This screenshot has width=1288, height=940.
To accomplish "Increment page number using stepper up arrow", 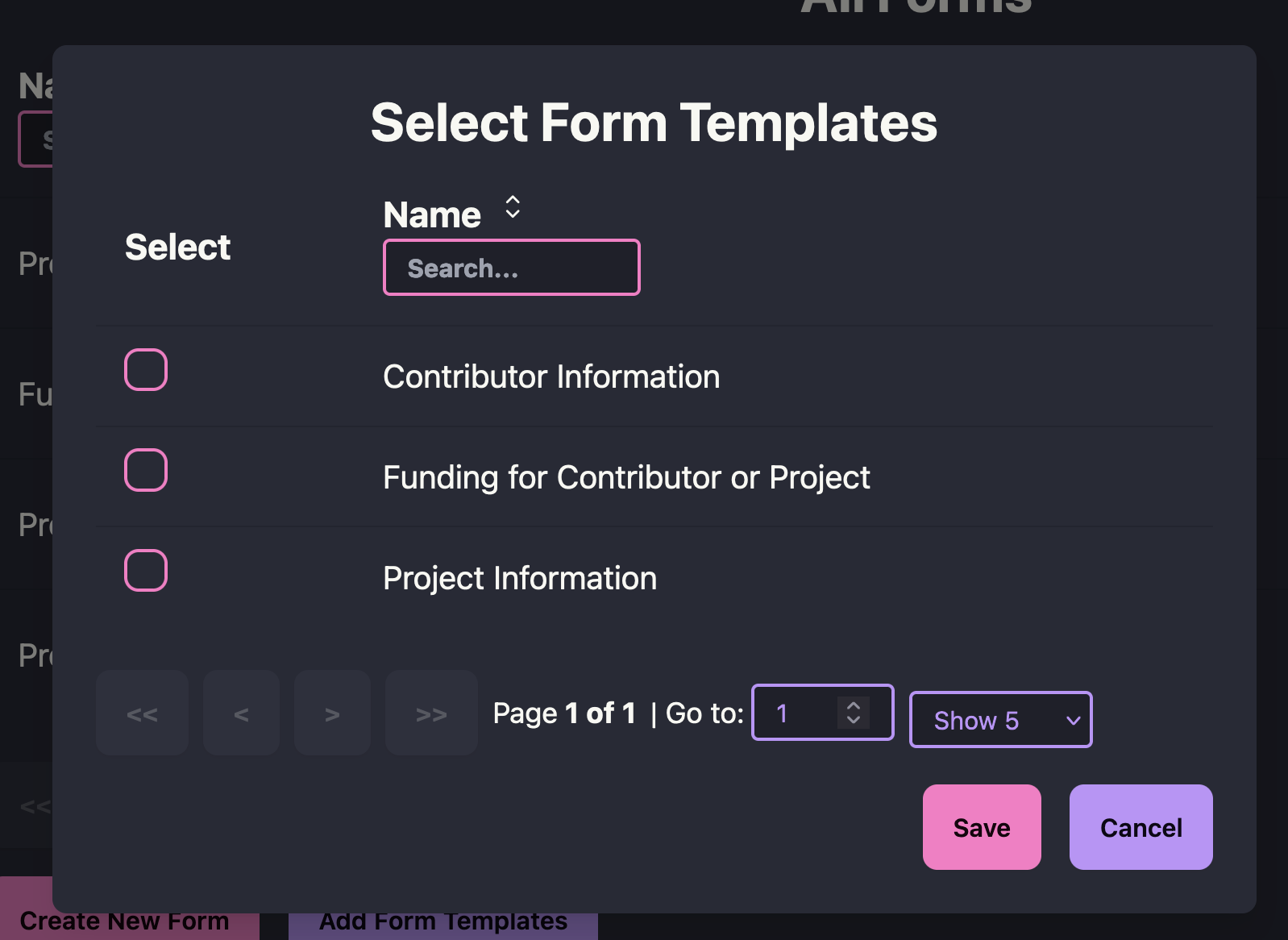I will click(x=854, y=705).
